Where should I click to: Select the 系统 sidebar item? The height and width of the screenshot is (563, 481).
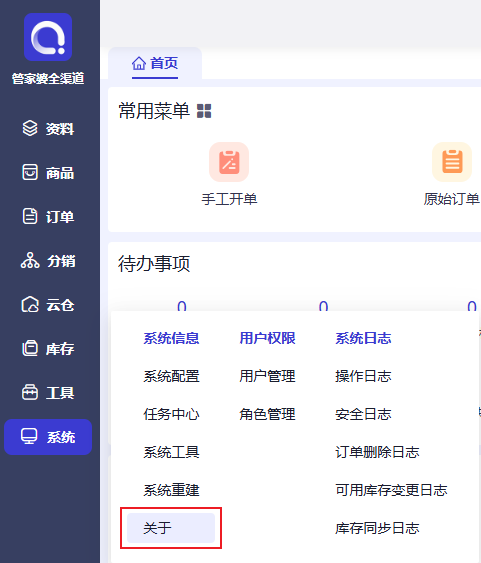pos(48,437)
